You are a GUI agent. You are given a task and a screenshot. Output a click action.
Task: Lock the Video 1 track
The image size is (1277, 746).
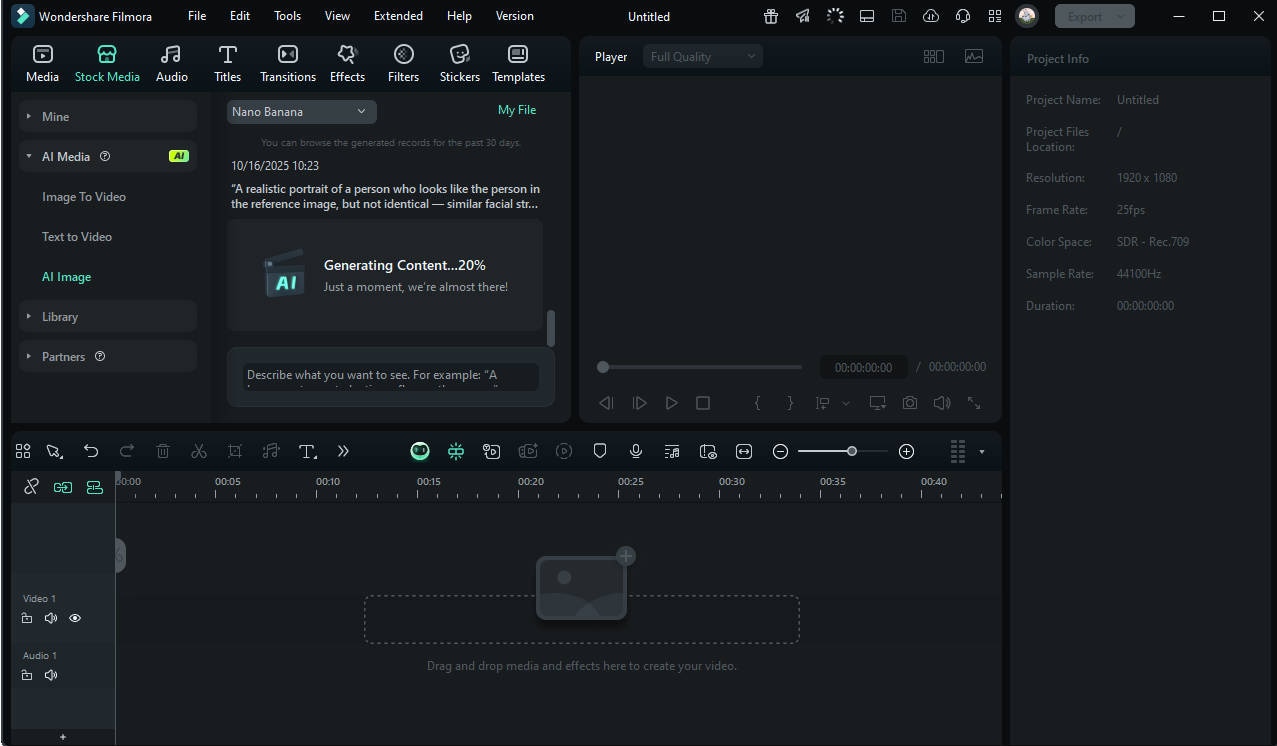tap(27, 618)
